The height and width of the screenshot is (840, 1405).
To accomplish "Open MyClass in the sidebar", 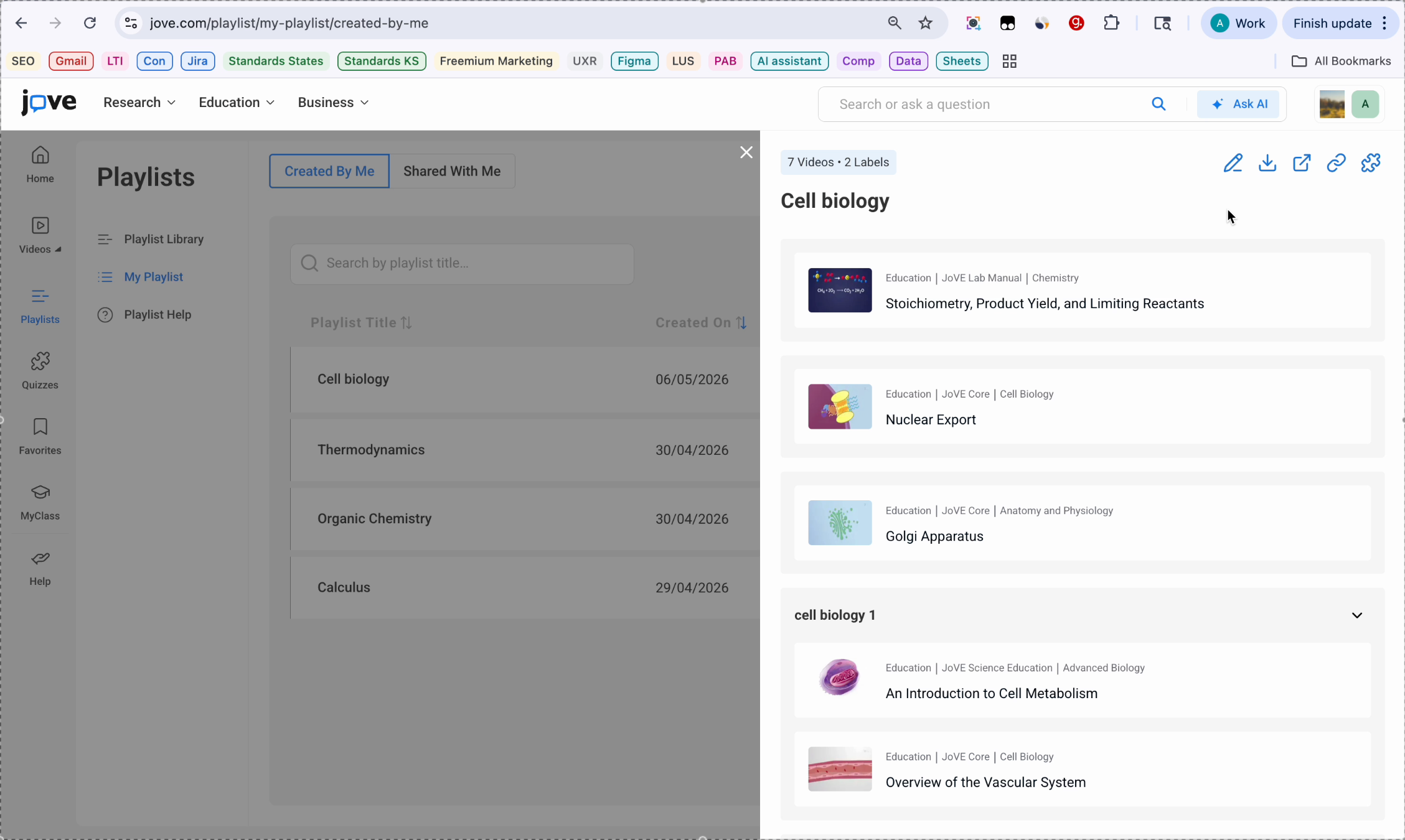I will (40, 503).
